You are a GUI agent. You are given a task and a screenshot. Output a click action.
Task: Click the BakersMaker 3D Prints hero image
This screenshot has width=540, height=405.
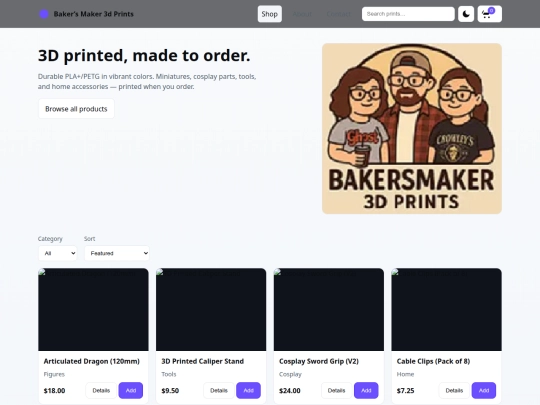click(412, 128)
